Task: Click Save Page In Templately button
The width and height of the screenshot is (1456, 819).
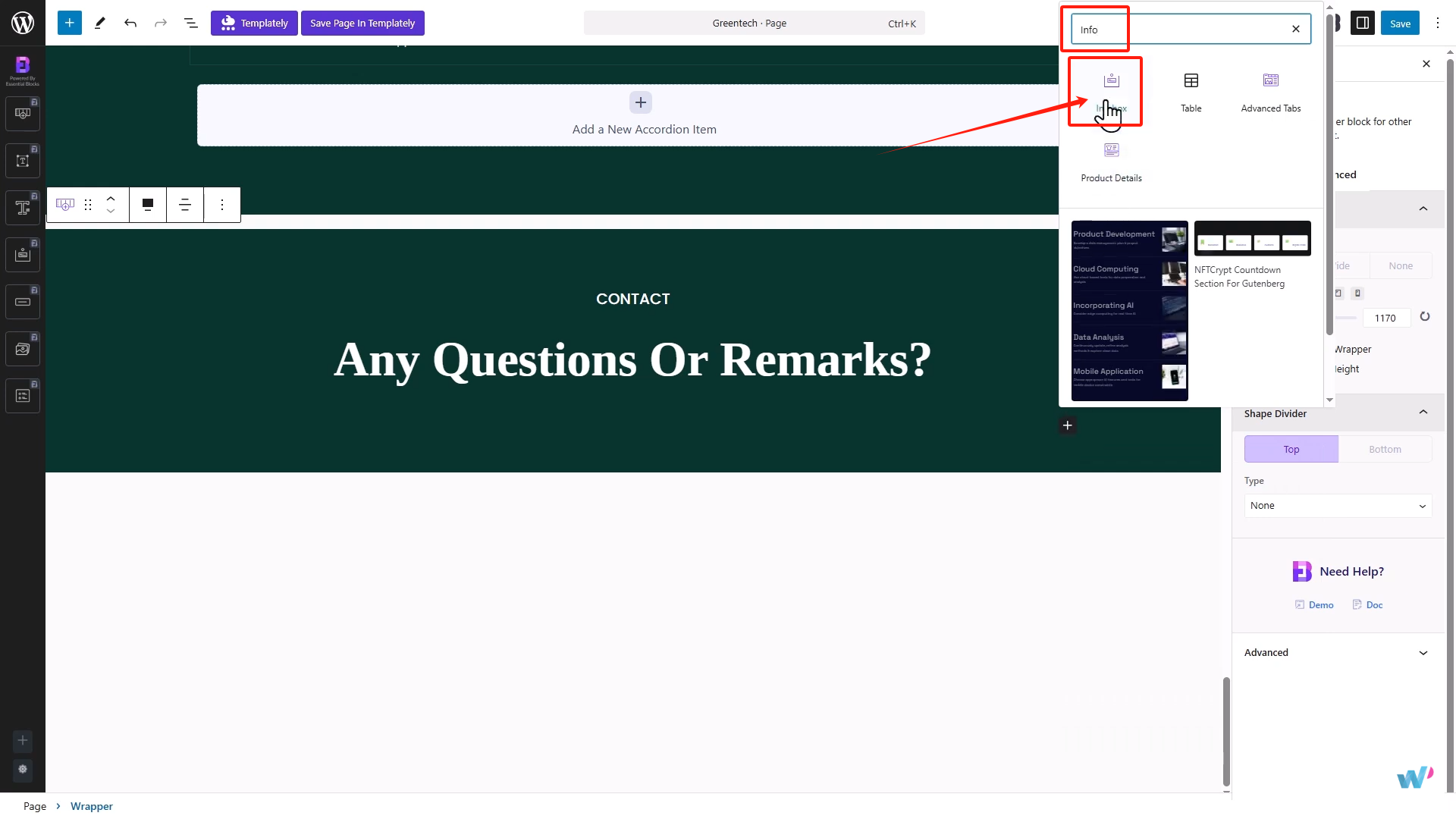Action: tap(362, 23)
